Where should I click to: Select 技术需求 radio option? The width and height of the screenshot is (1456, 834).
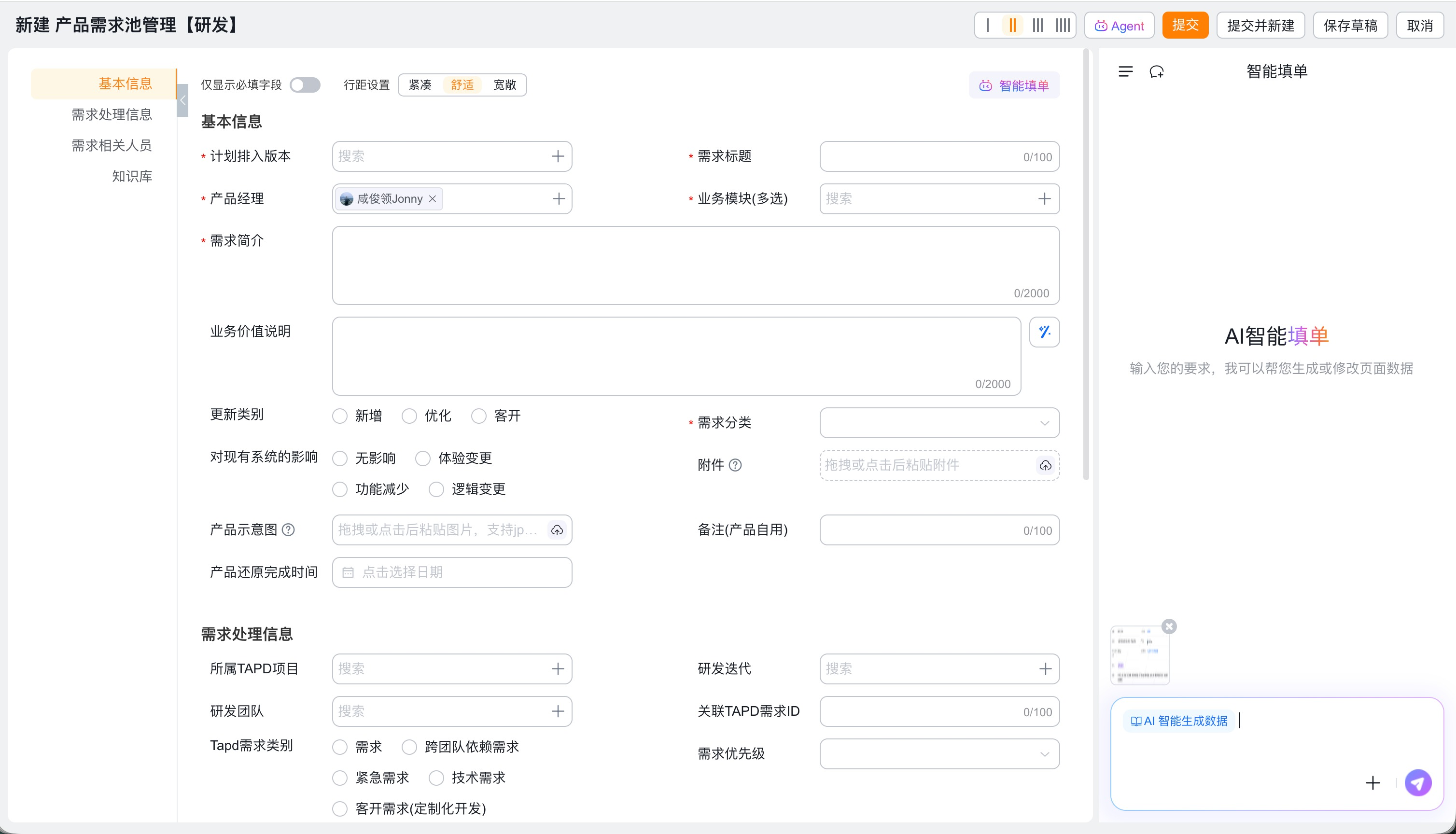436,778
